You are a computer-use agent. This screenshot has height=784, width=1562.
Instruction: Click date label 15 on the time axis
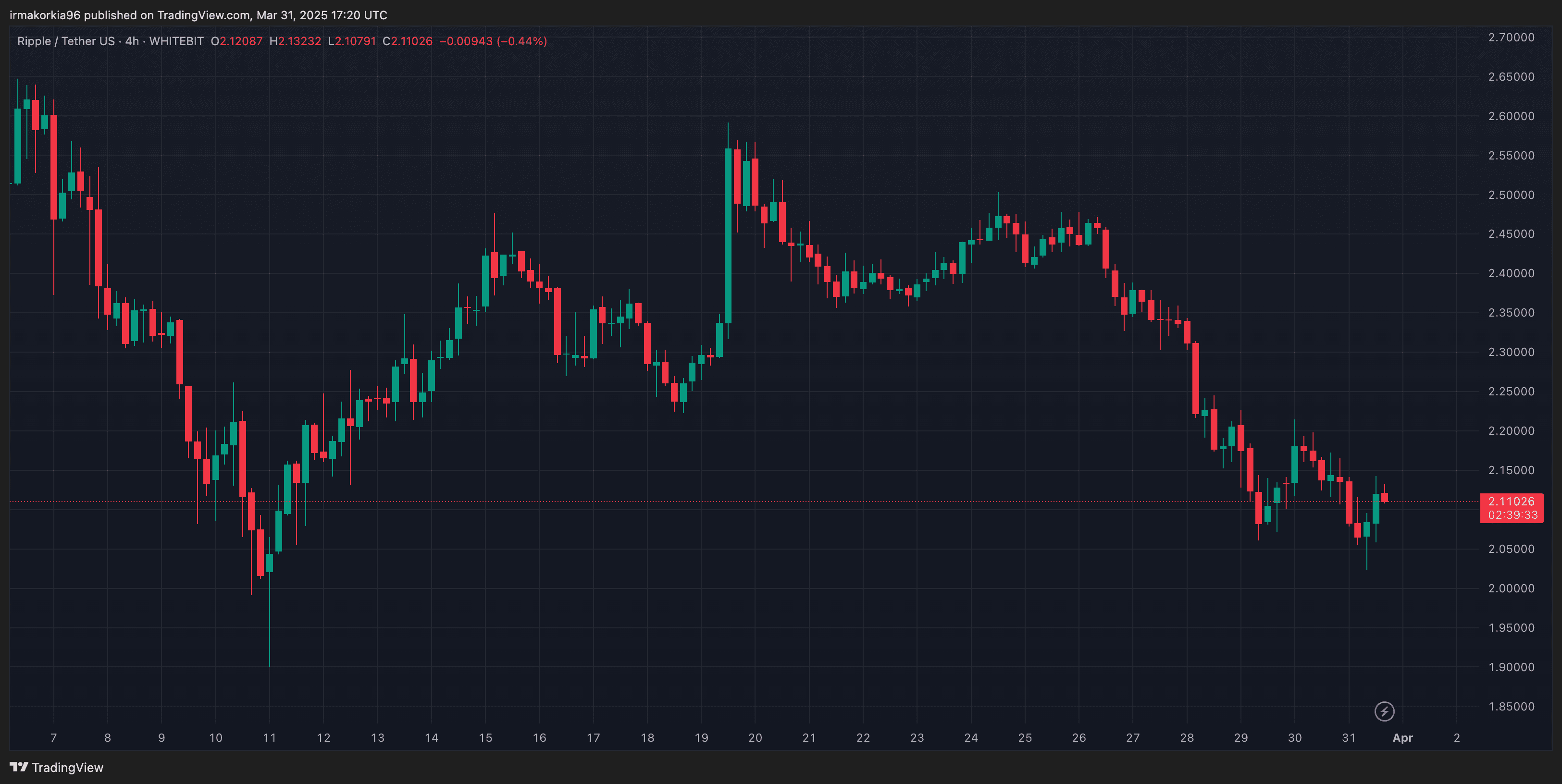pyautogui.click(x=486, y=738)
